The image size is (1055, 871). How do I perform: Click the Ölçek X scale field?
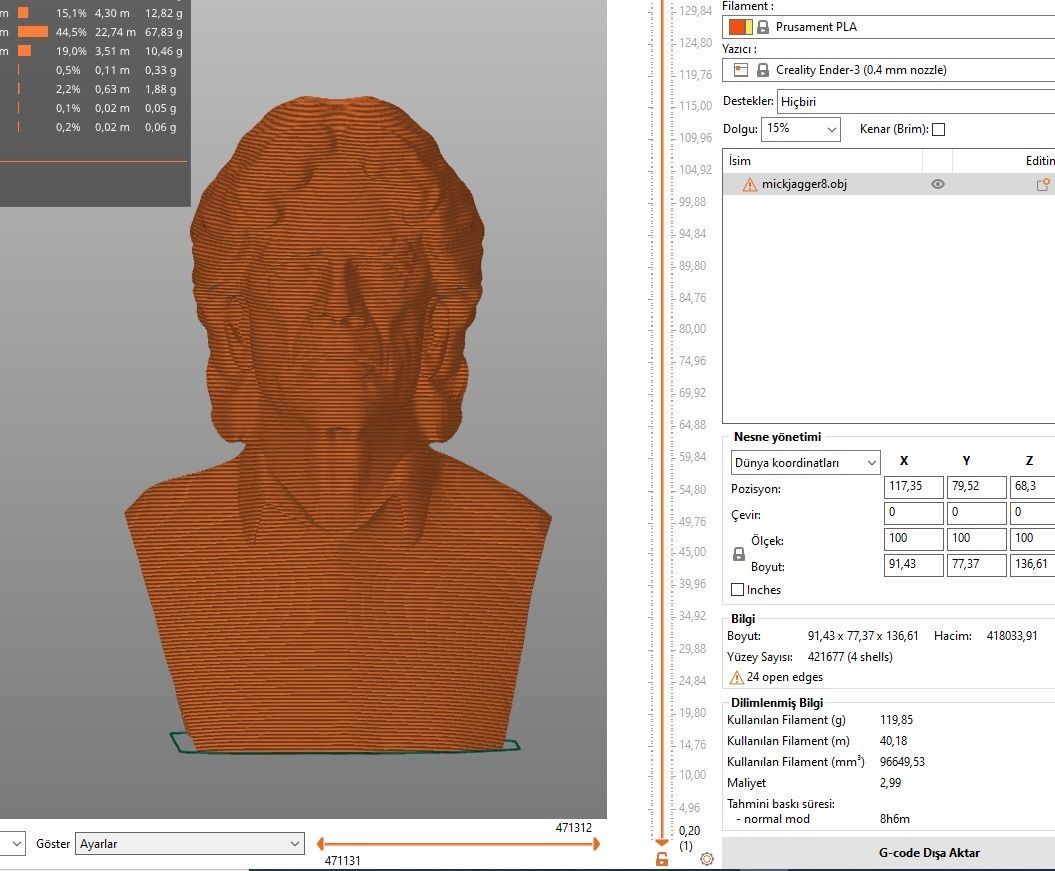pyautogui.click(x=914, y=539)
